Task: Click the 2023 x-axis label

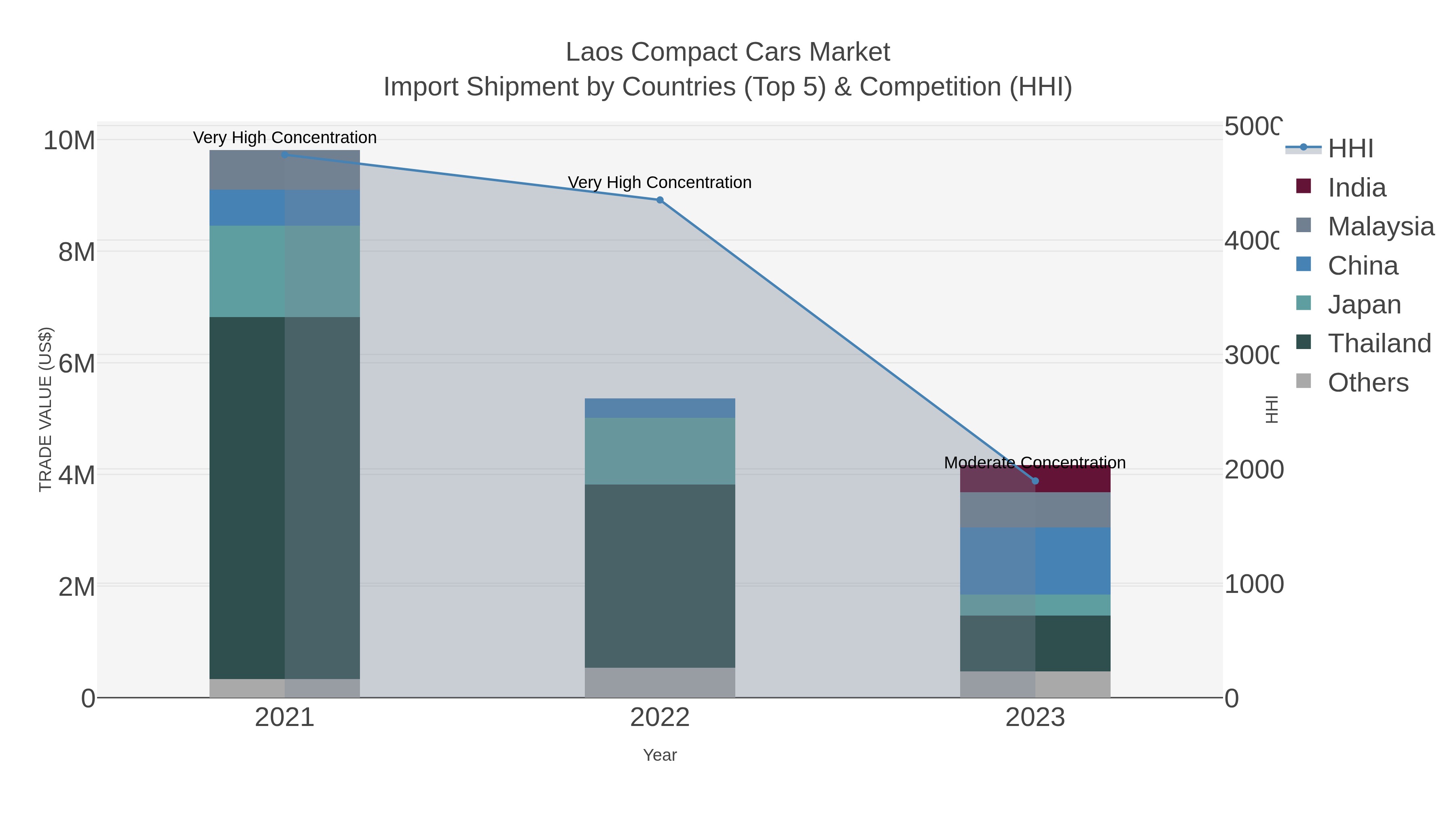Action: pos(1035,718)
